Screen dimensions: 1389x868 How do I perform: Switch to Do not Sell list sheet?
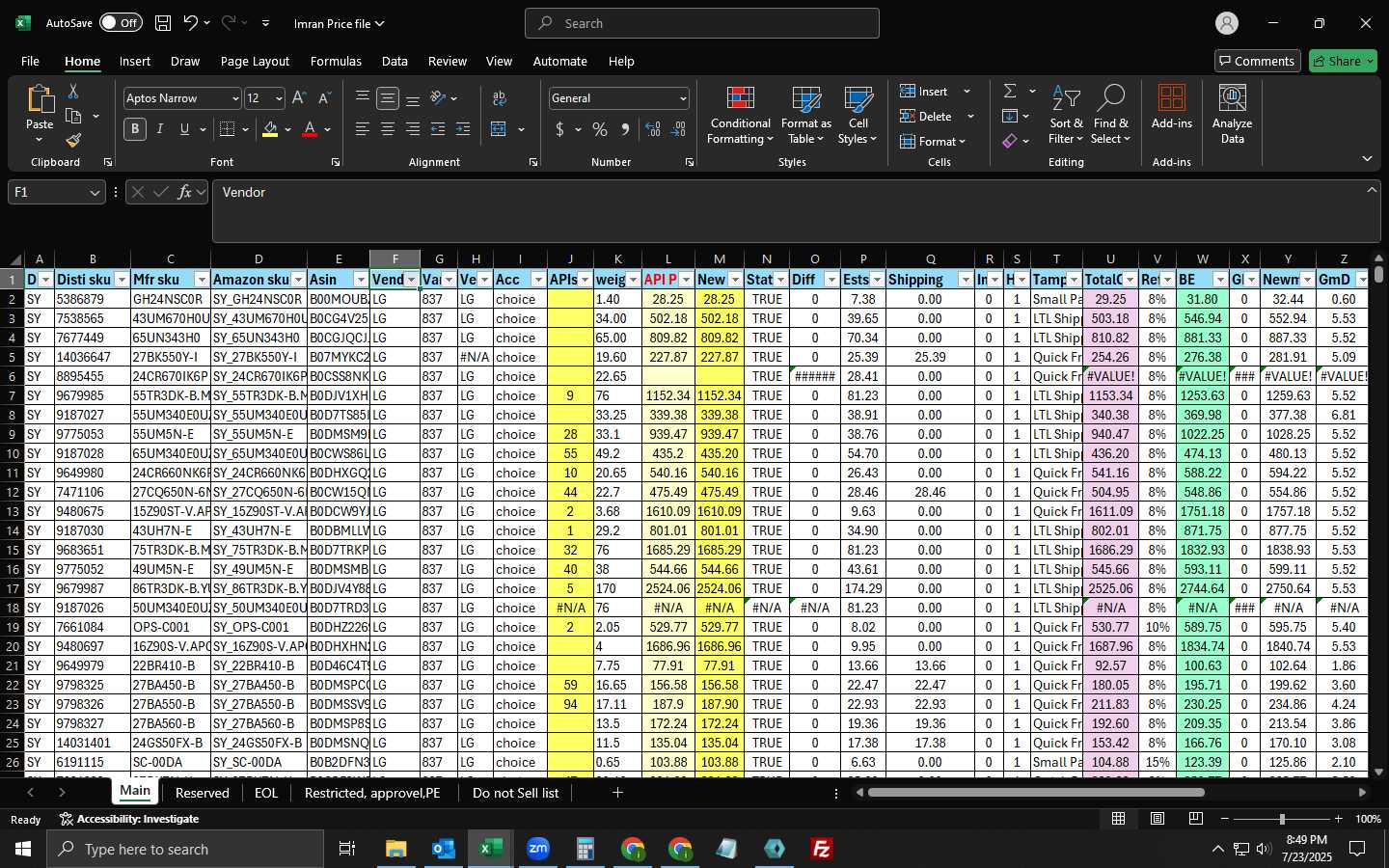[x=515, y=793]
